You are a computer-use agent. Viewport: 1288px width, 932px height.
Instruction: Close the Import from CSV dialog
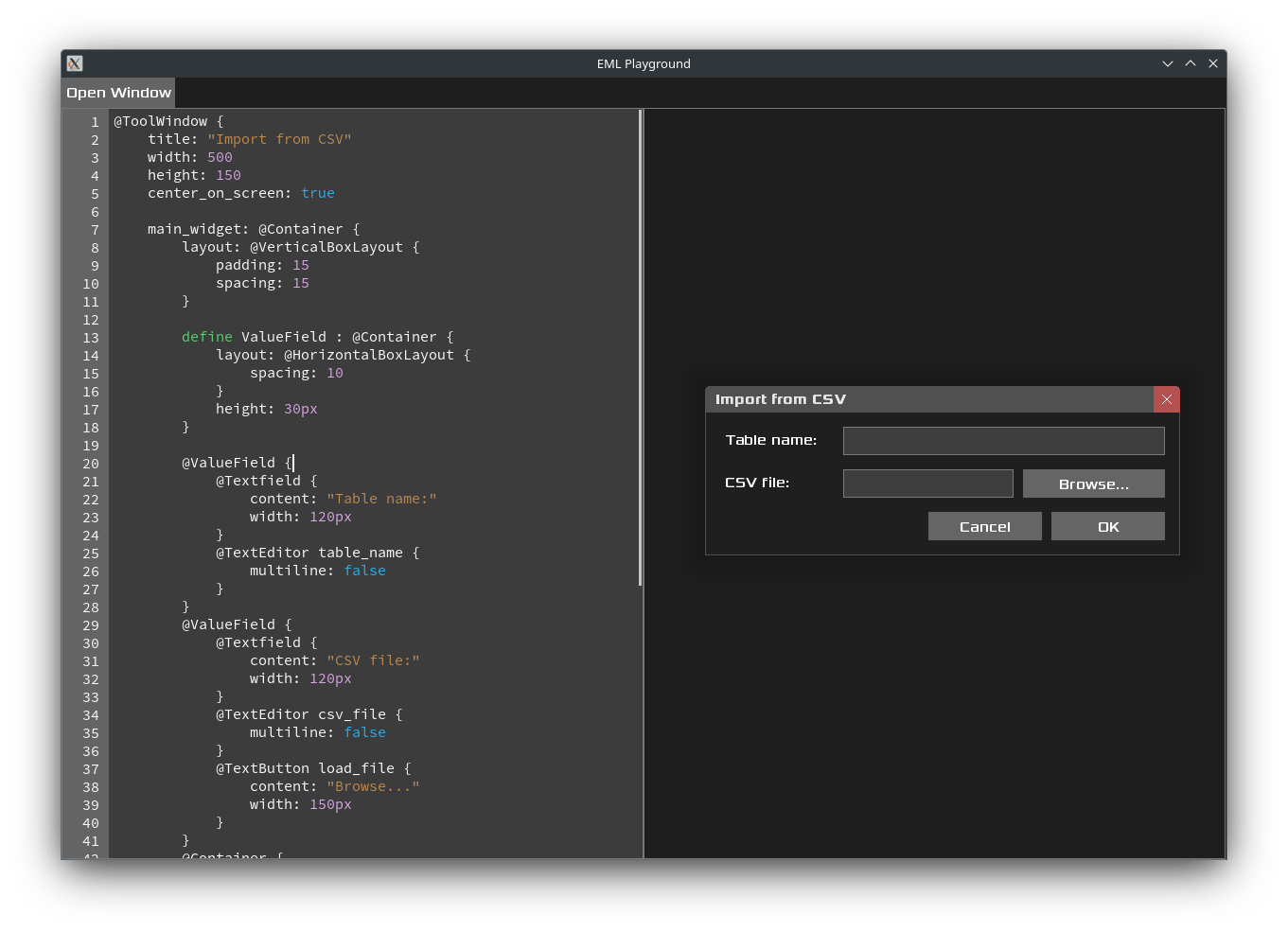point(1166,399)
